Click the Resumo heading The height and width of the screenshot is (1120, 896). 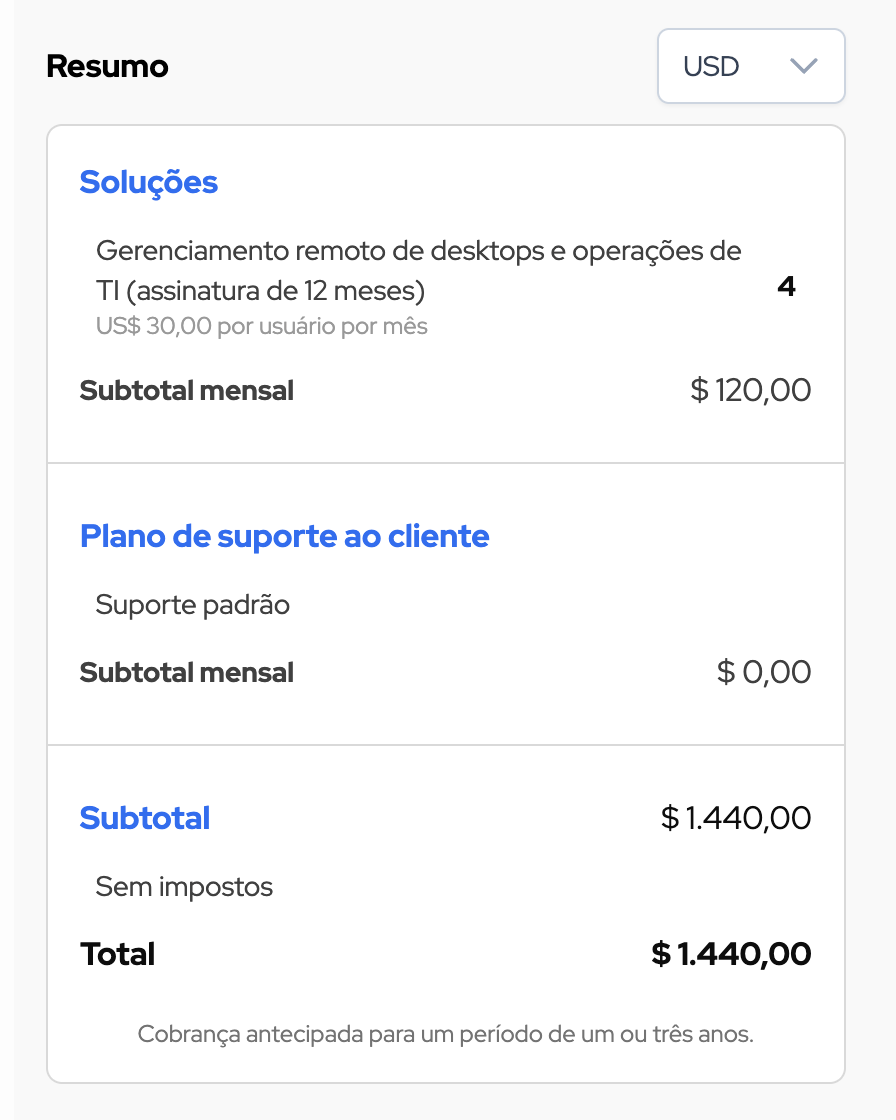107,66
